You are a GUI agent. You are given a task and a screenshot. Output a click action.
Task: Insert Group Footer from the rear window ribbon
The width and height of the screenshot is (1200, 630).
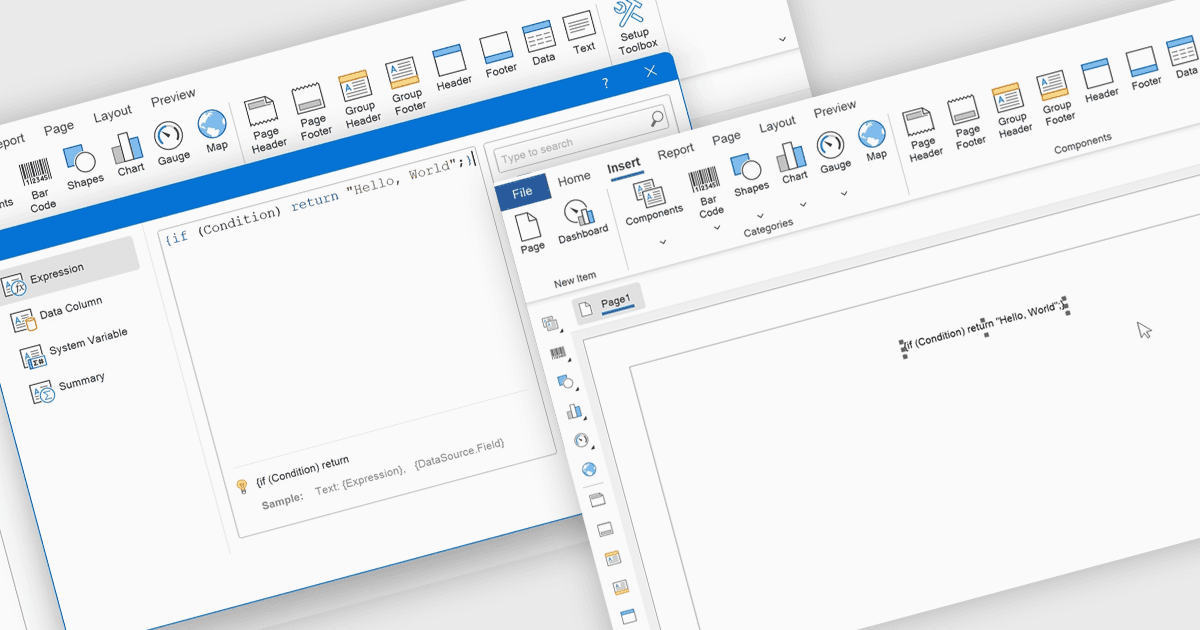click(406, 87)
